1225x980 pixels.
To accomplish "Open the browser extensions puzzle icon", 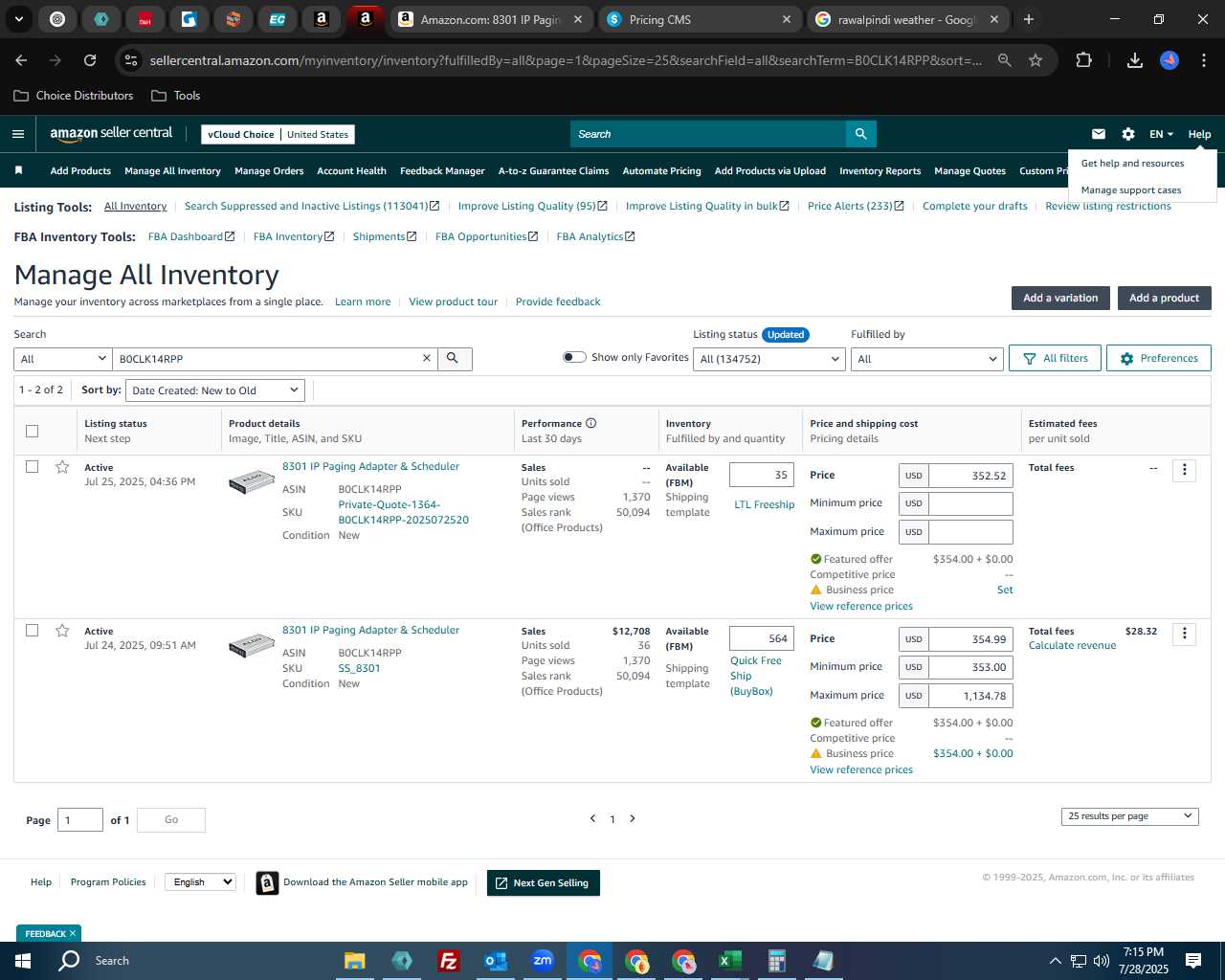I will coord(1083,60).
